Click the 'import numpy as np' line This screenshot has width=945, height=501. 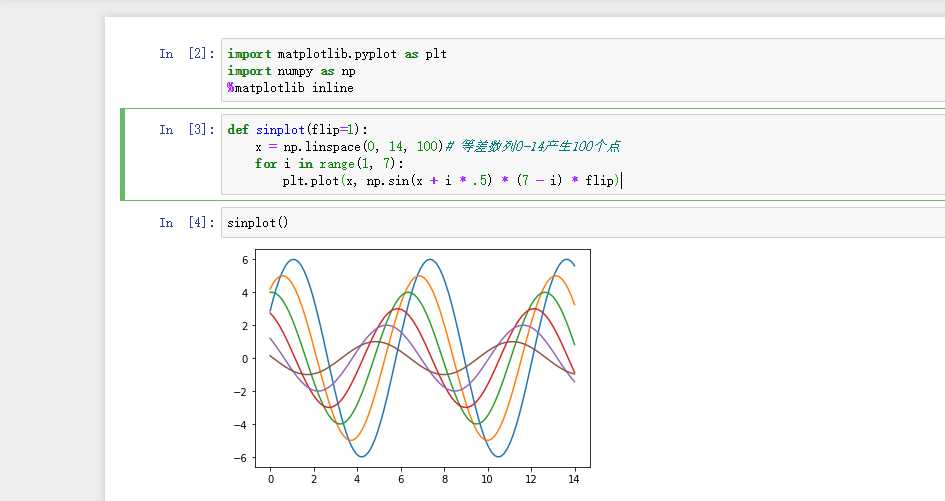pyautogui.click(x=291, y=71)
